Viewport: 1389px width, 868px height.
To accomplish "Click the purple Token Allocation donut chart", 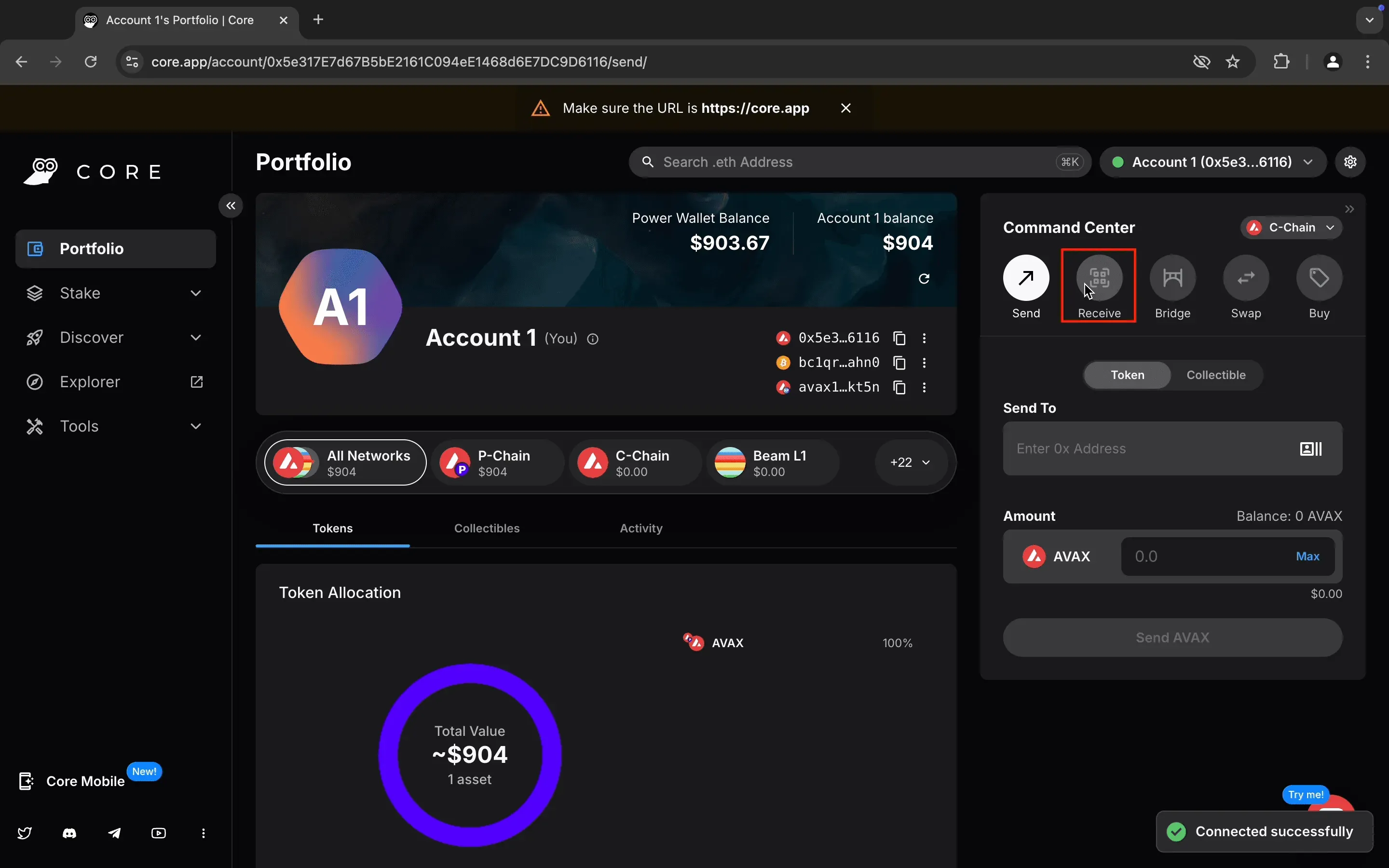I will tap(470, 755).
